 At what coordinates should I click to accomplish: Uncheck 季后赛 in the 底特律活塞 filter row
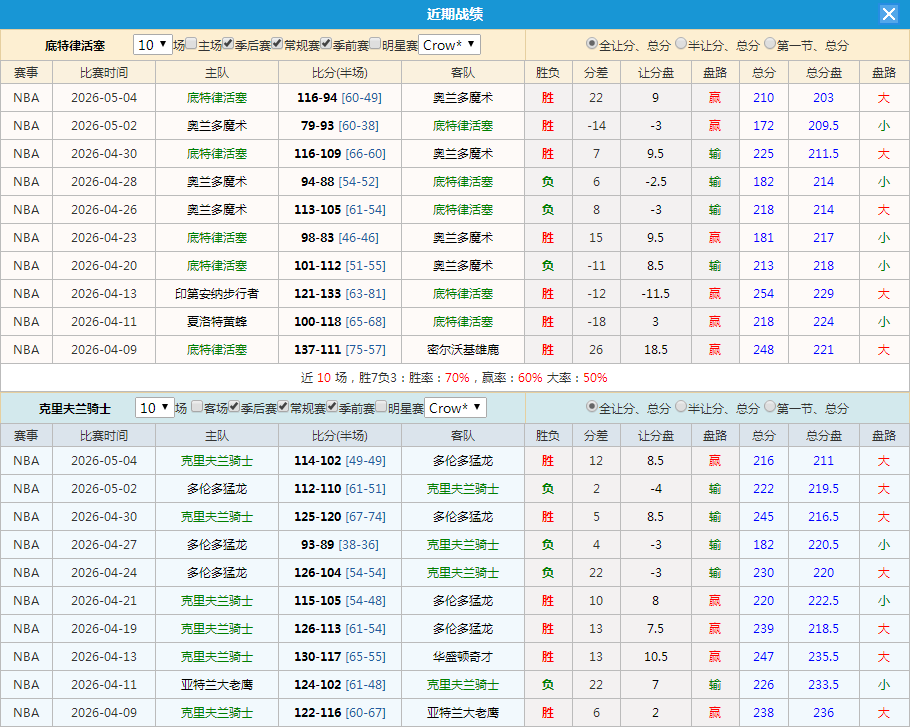[x=228, y=44]
